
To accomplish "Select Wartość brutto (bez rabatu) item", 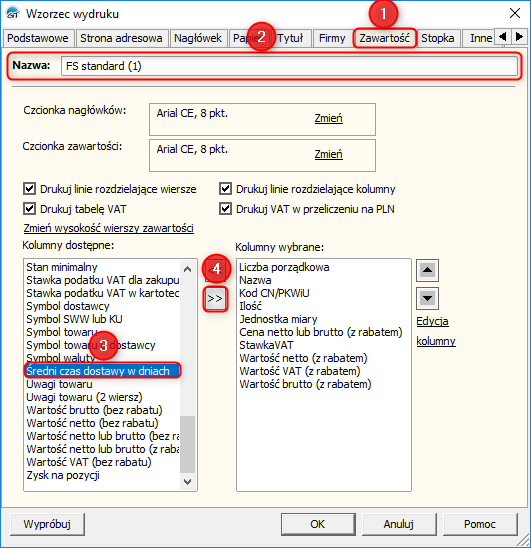I will 94,410.
